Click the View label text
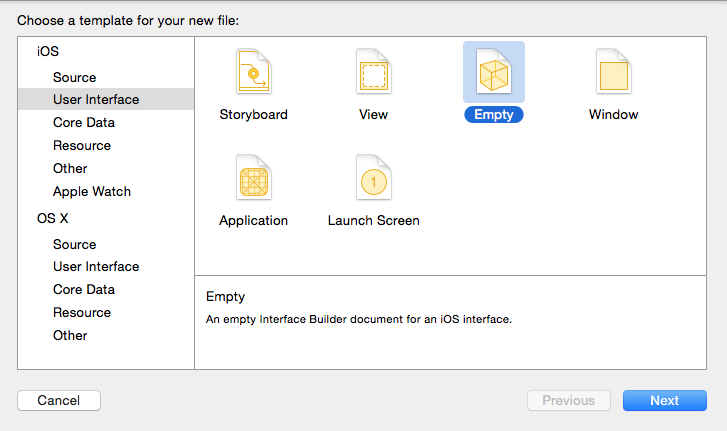Image resolution: width=727 pixels, height=431 pixels. pos(373,114)
